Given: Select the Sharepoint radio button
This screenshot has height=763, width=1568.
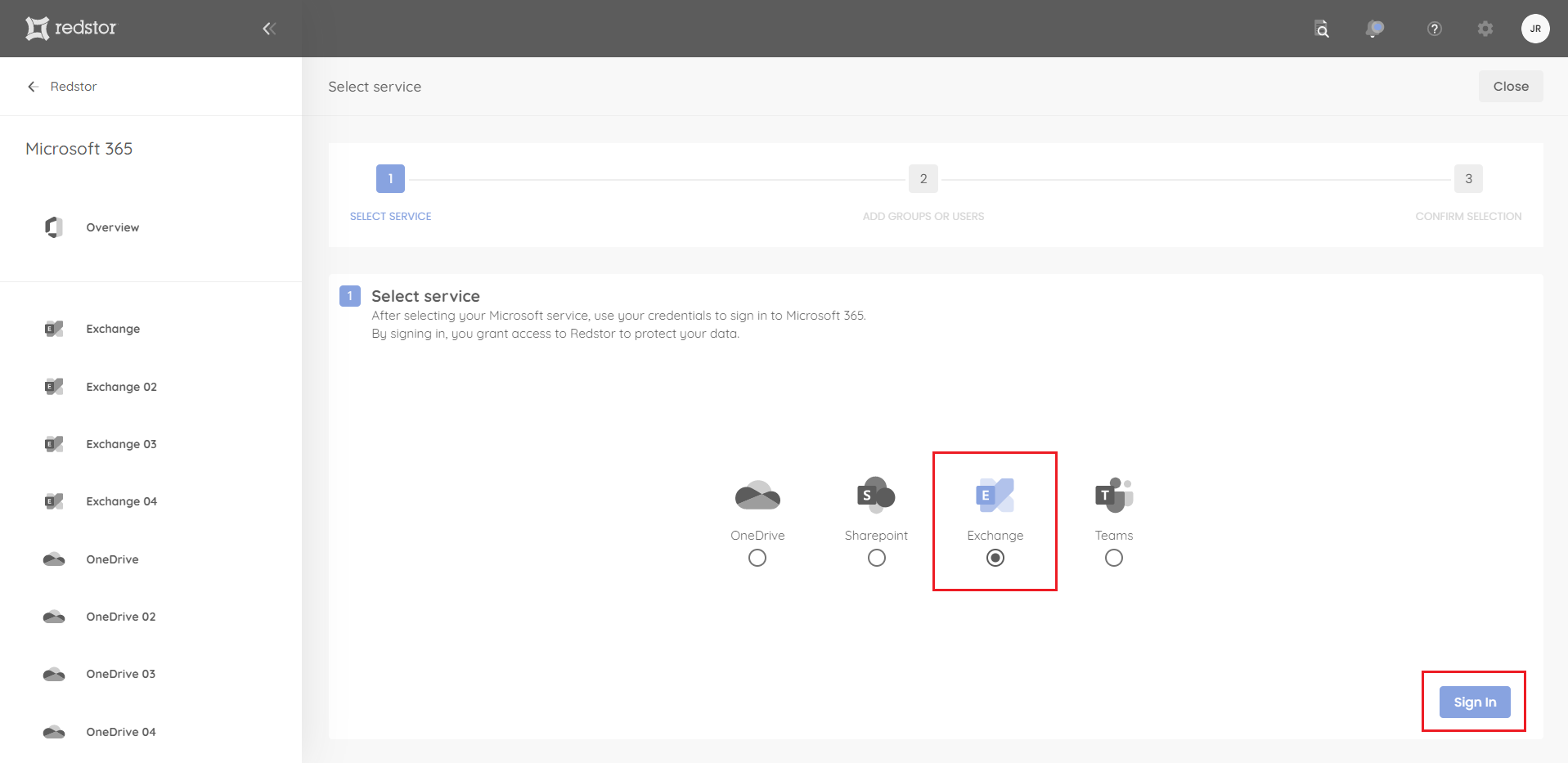Looking at the screenshot, I should pyautogui.click(x=877, y=558).
